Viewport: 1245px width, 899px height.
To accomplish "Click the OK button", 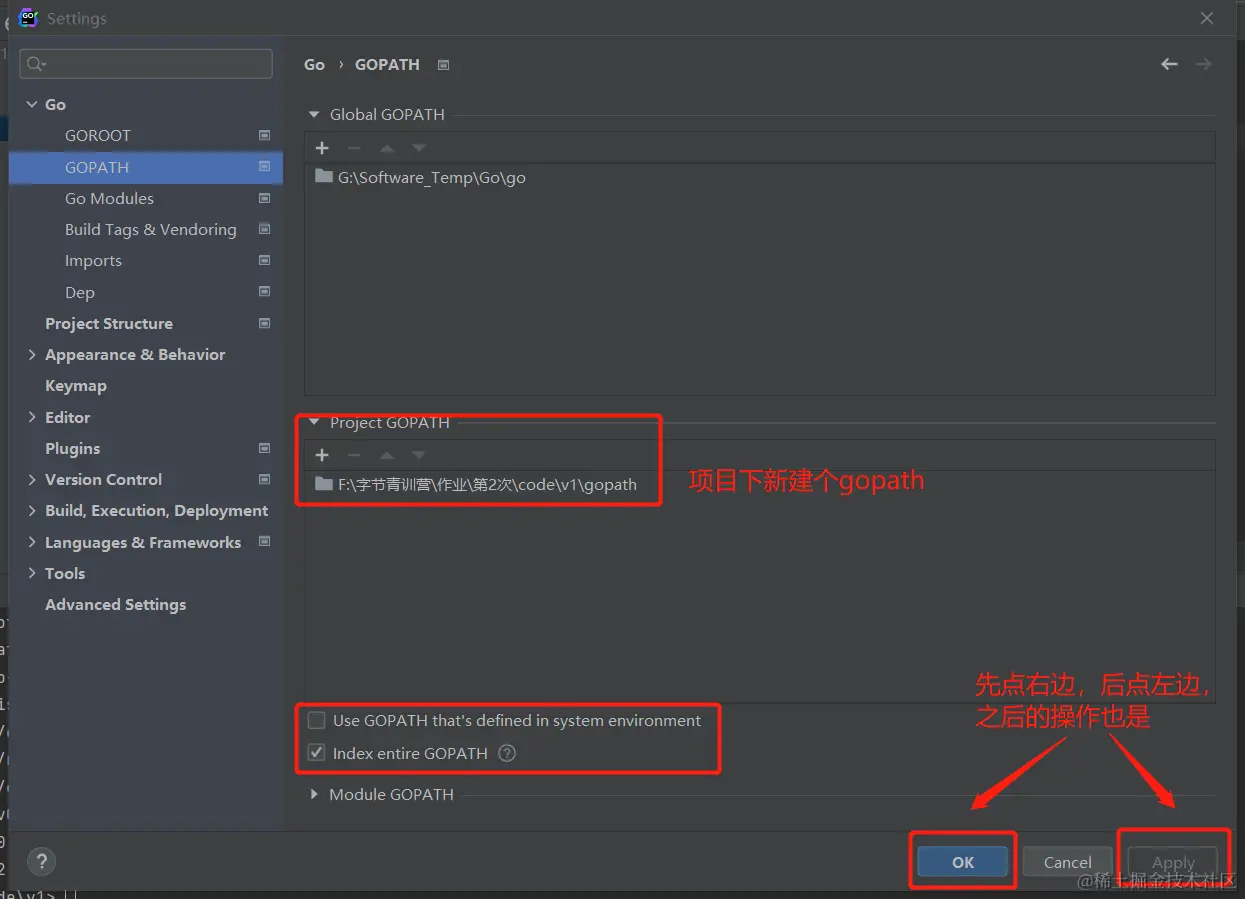I will (x=961, y=861).
